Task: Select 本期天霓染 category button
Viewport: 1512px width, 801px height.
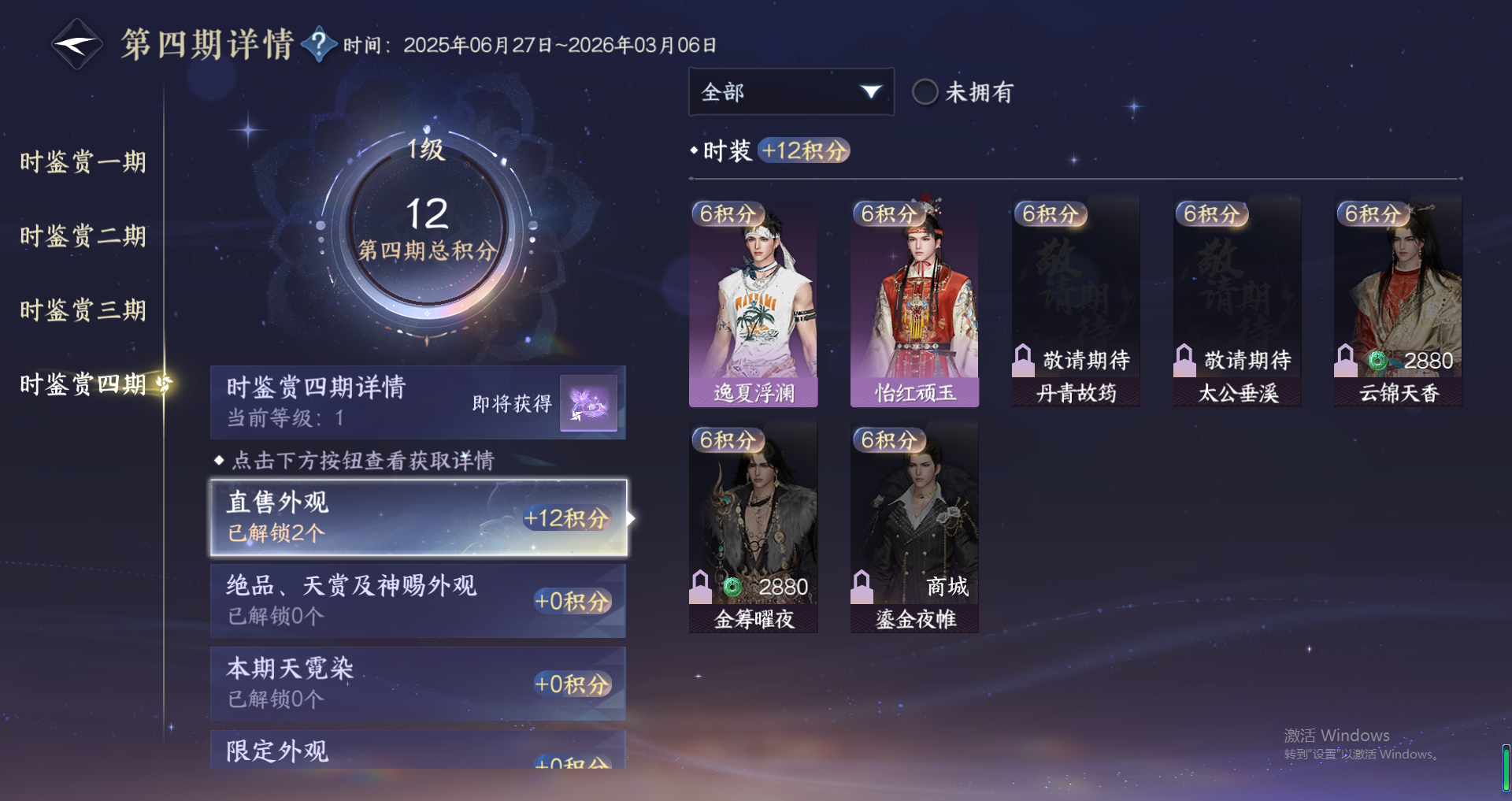Action: pos(418,684)
